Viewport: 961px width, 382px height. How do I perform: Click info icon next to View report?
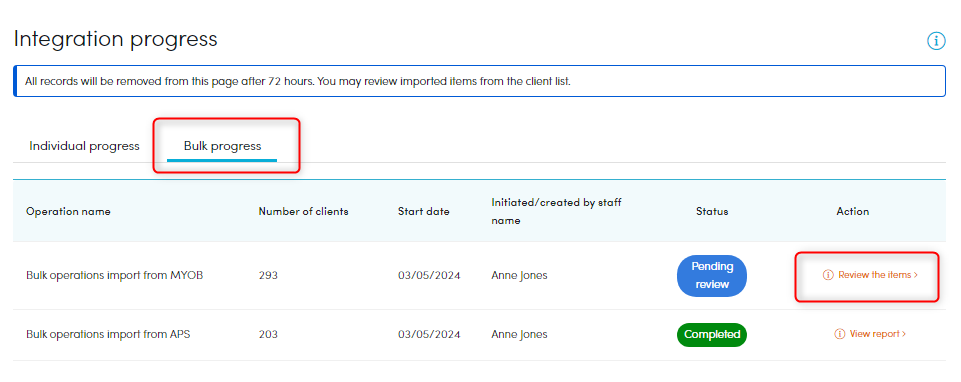point(840,334)
